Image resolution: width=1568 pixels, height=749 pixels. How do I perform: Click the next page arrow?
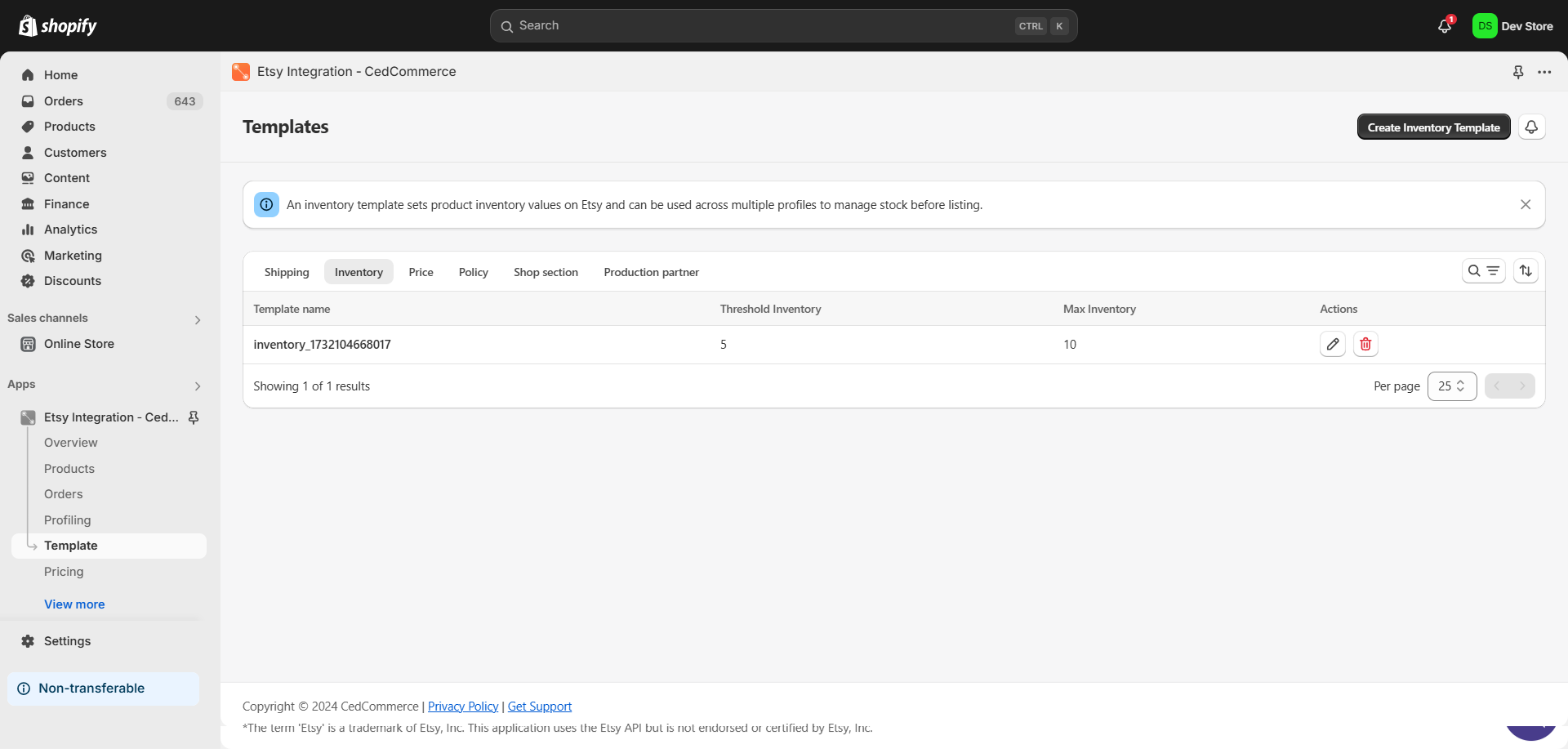[1522, 386]
